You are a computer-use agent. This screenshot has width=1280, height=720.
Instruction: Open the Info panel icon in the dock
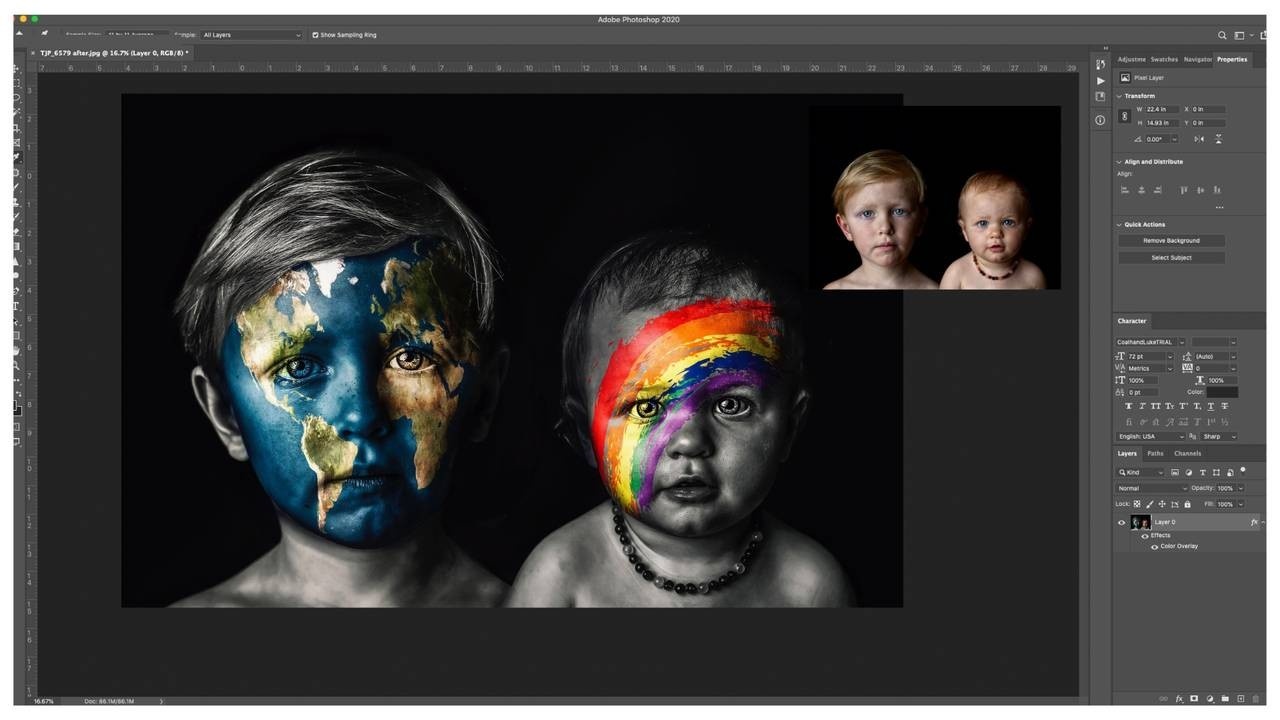coord(1100,120)
